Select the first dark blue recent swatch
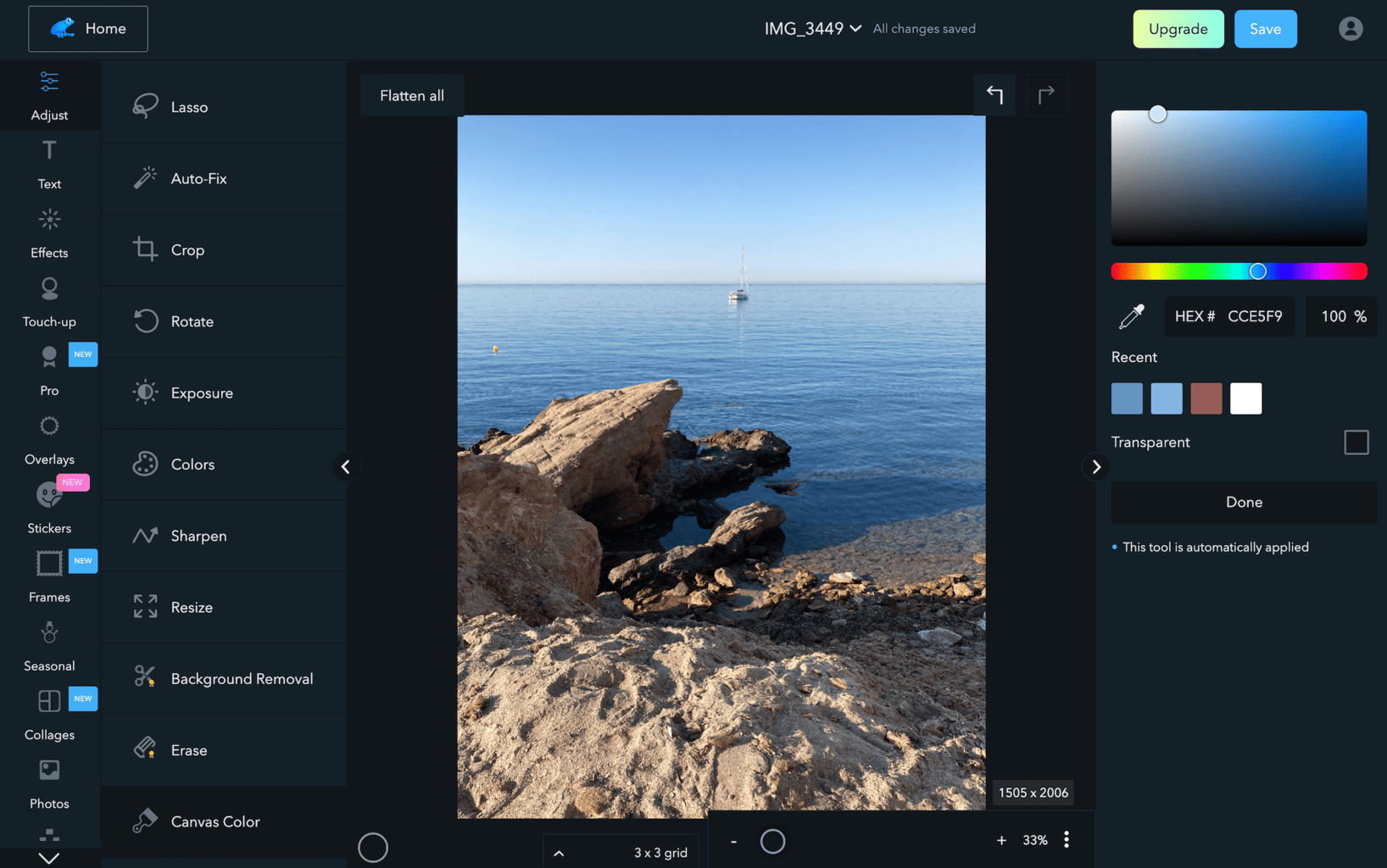This screenshot has height=868, width=1387. pos(1127,398)
